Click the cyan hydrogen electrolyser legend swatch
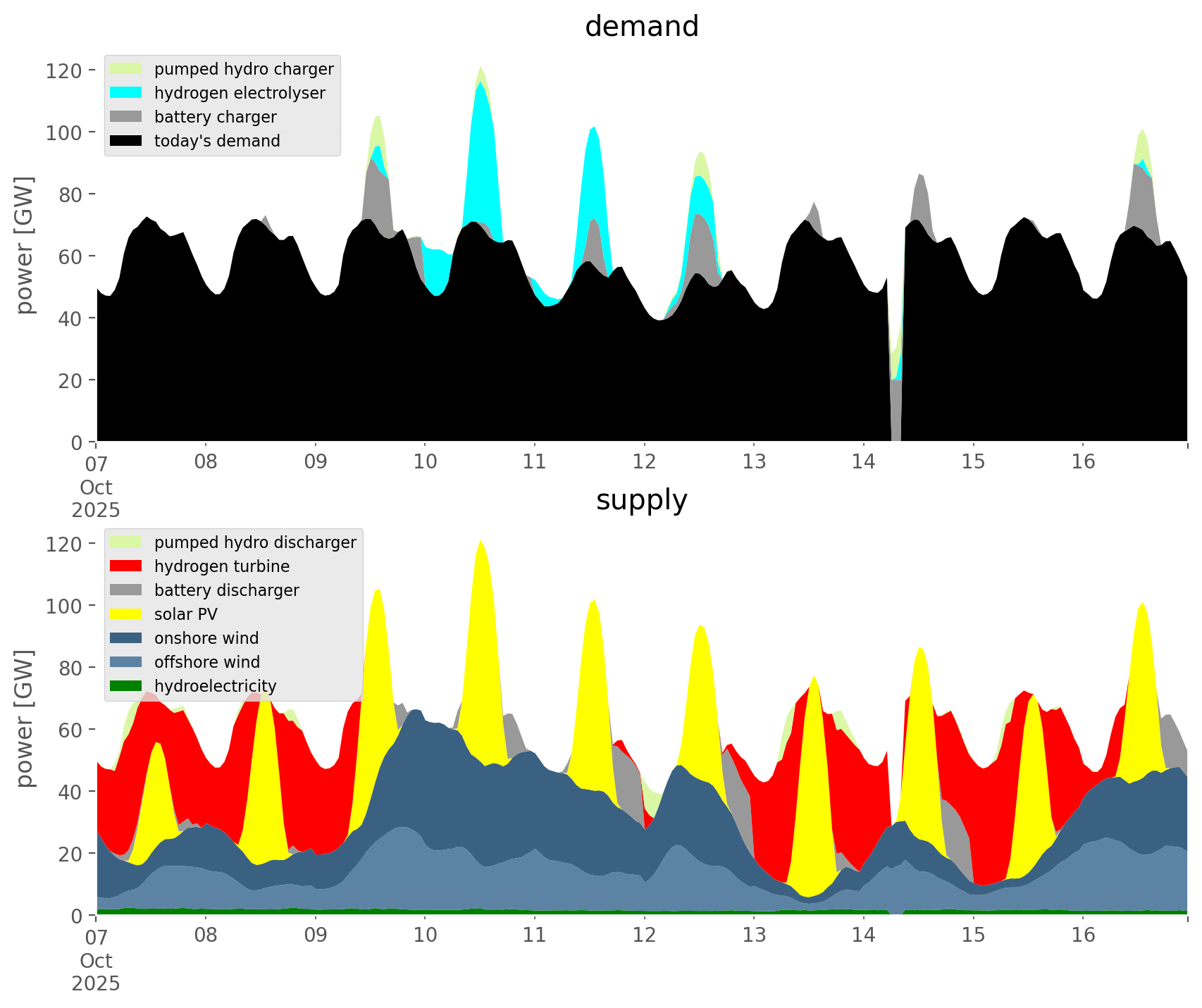1202x1008 pixels. (126, 93)
